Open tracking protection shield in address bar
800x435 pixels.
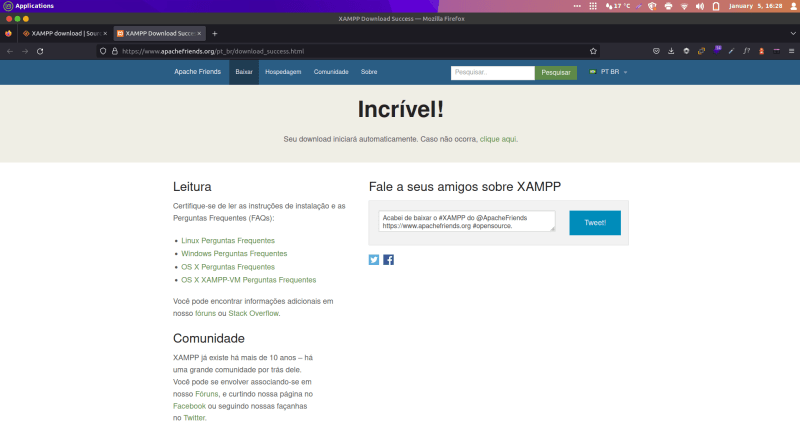[x=103, y=51]
